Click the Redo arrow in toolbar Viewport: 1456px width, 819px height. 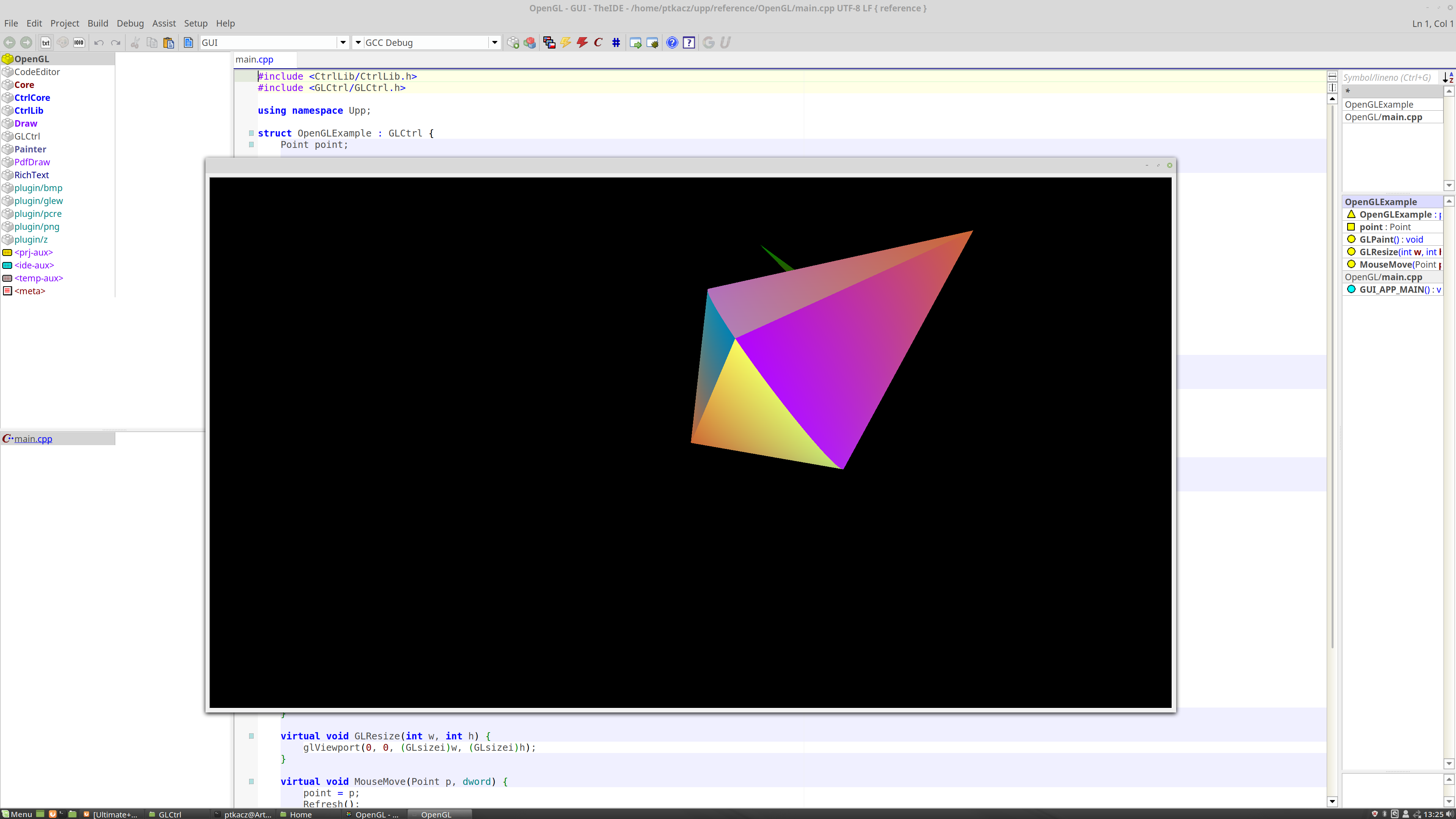click(115, 42)
